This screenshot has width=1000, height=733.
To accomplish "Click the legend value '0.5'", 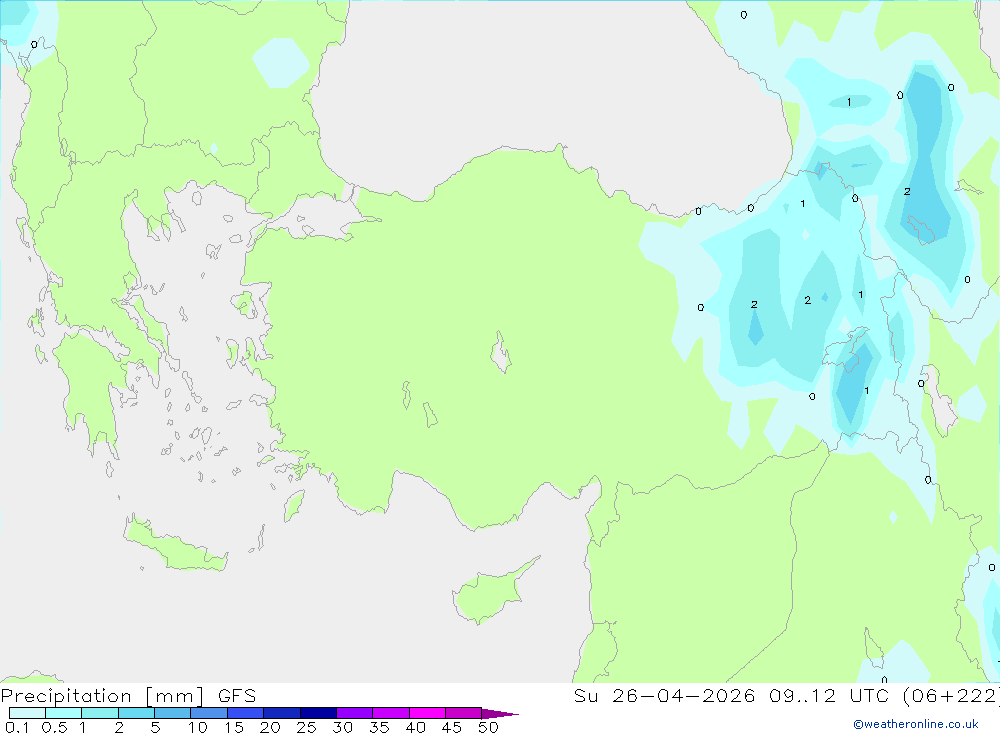I will [x=54, y=727].
